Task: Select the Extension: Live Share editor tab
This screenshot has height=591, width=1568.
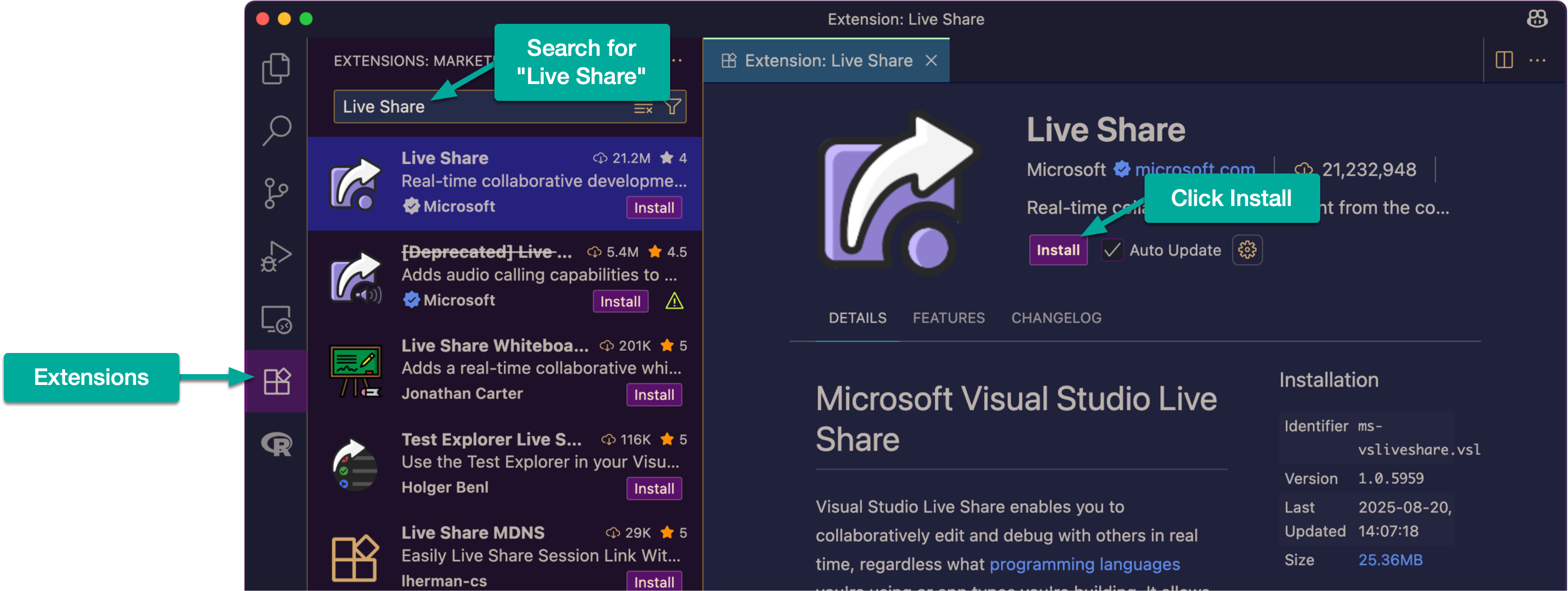Action: pos(826,60)
